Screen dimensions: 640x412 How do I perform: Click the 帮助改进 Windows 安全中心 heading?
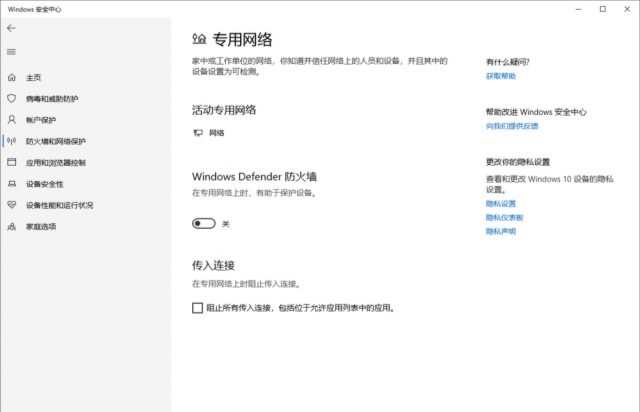[536, 112]
